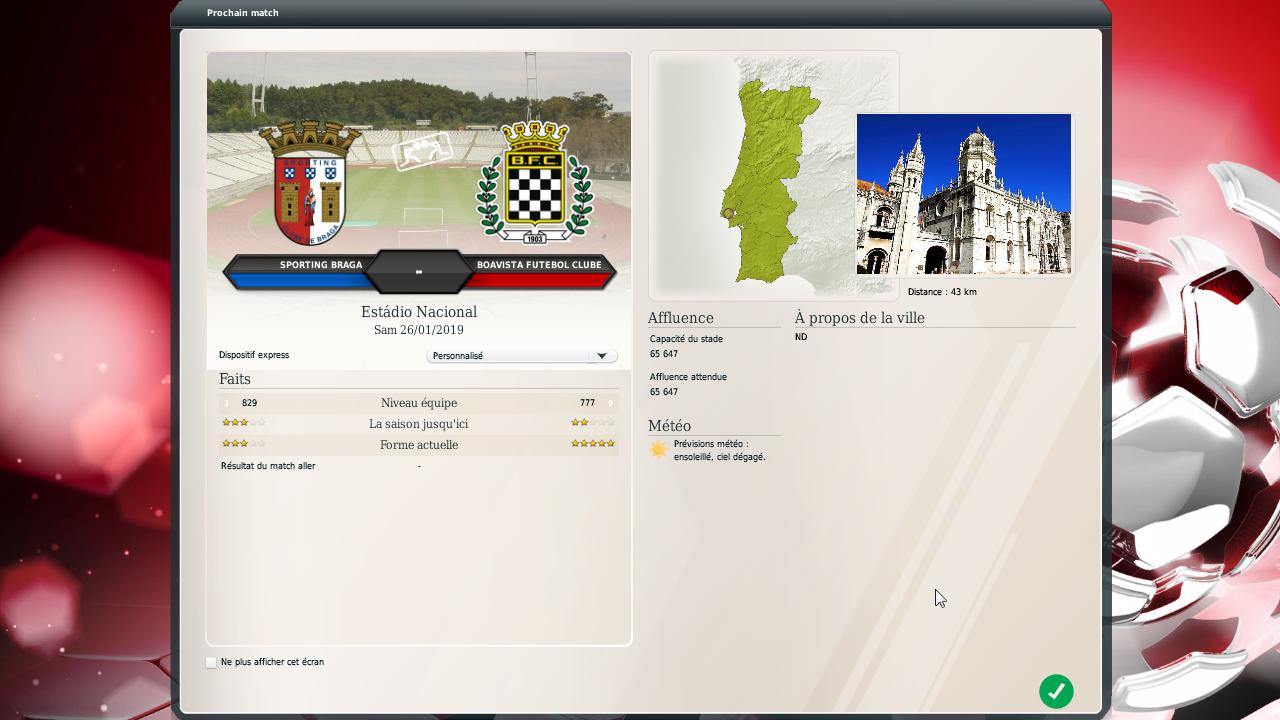Confirm with the green checkmark button

[x=1056, y=691]
